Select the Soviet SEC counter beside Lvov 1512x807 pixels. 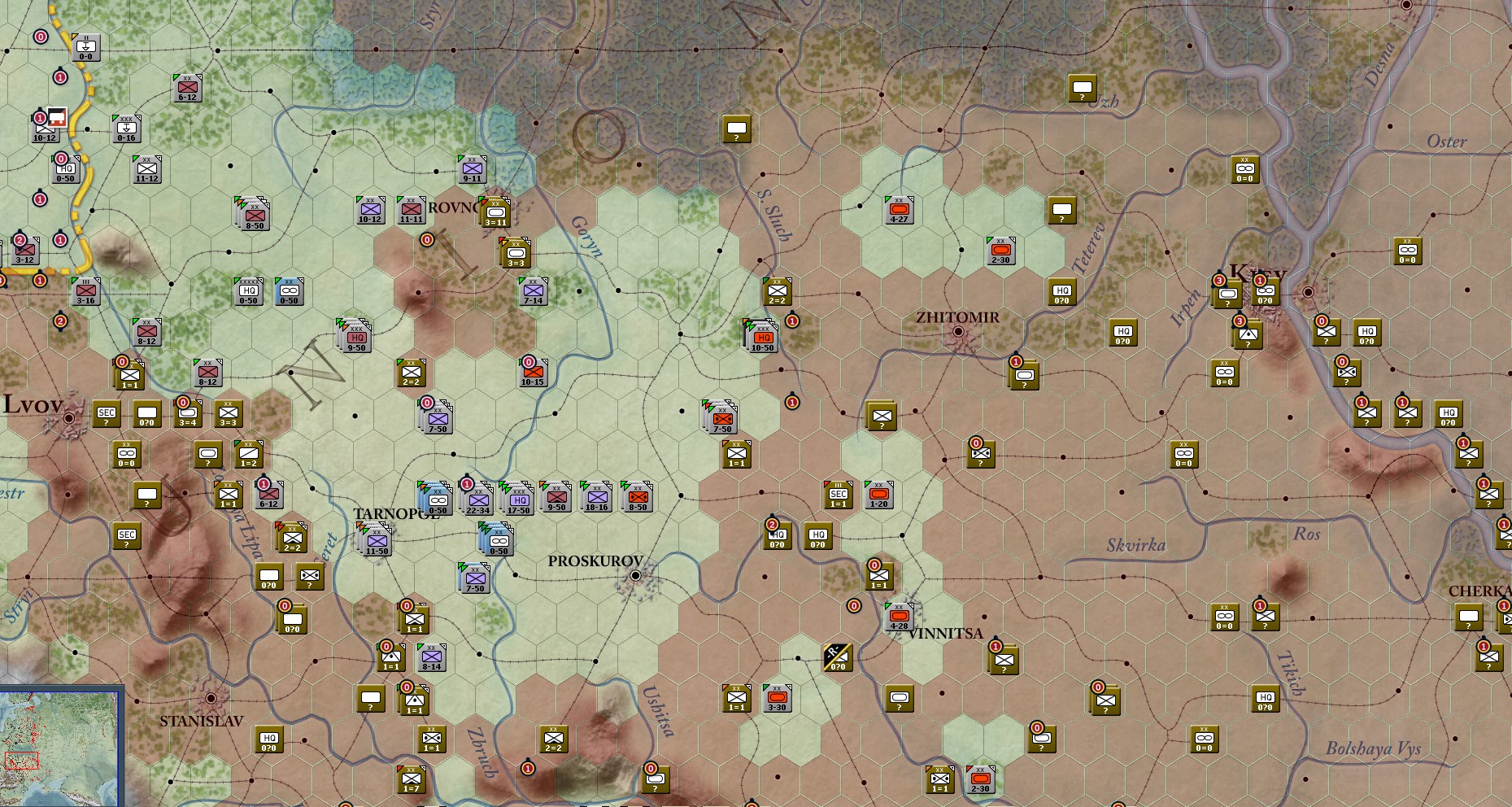click(x=107, y=413)
